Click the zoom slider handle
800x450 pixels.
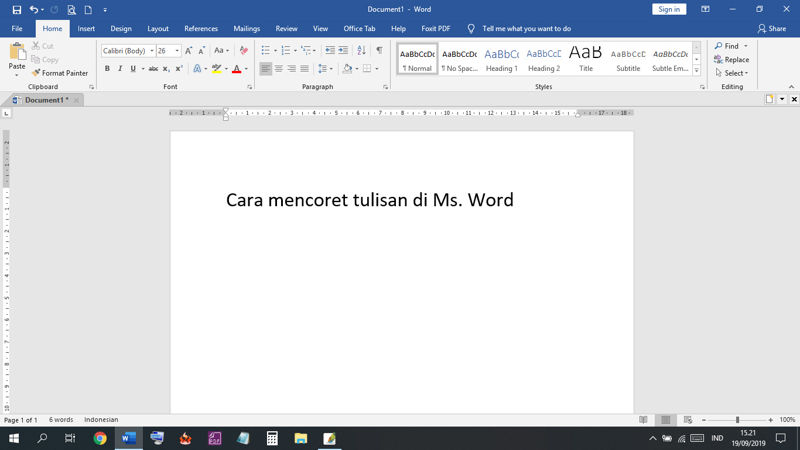(x=737, y=420)
